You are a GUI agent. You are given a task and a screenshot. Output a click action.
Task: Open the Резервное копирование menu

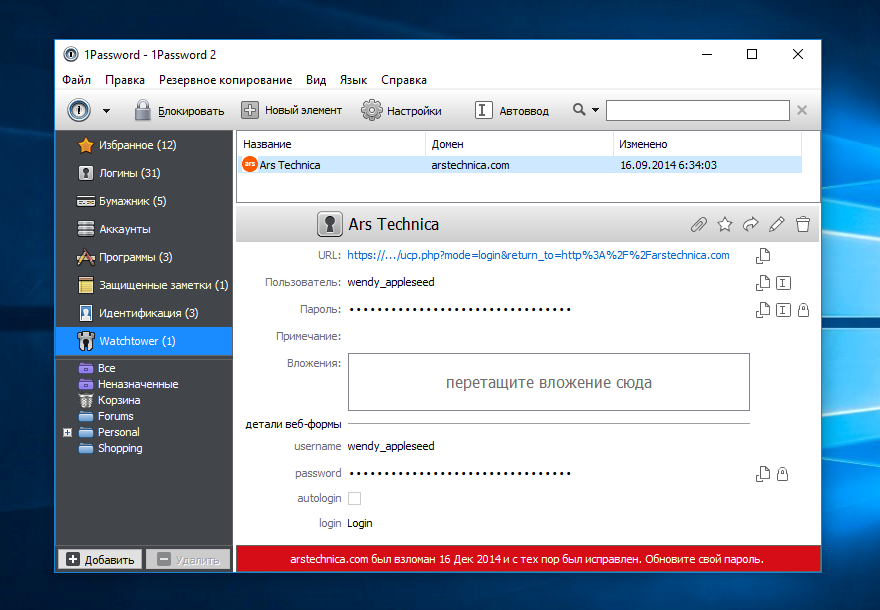pos(225,80)
